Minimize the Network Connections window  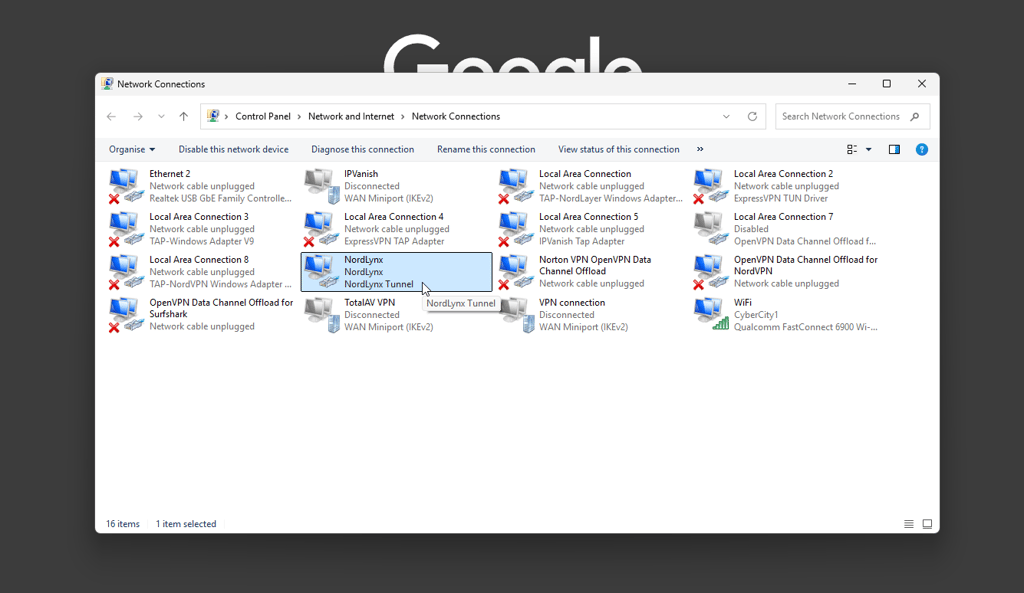point(852,84)
